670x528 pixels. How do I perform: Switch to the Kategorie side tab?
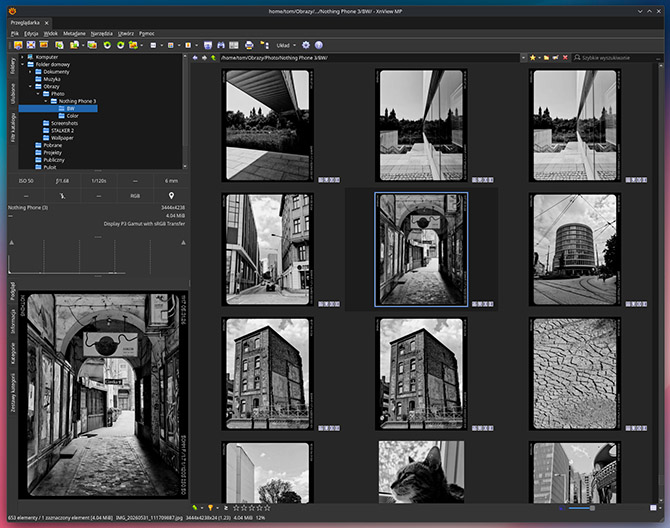pyautogui.click(x=13, y=353)
